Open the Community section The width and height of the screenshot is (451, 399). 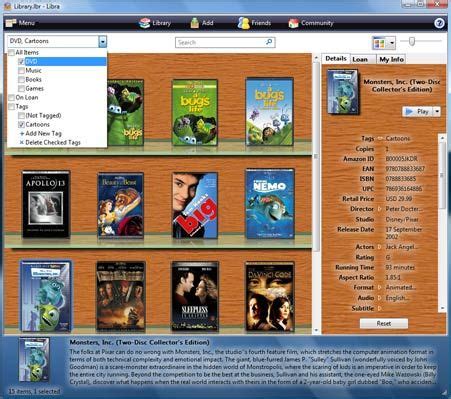point(311,23)
